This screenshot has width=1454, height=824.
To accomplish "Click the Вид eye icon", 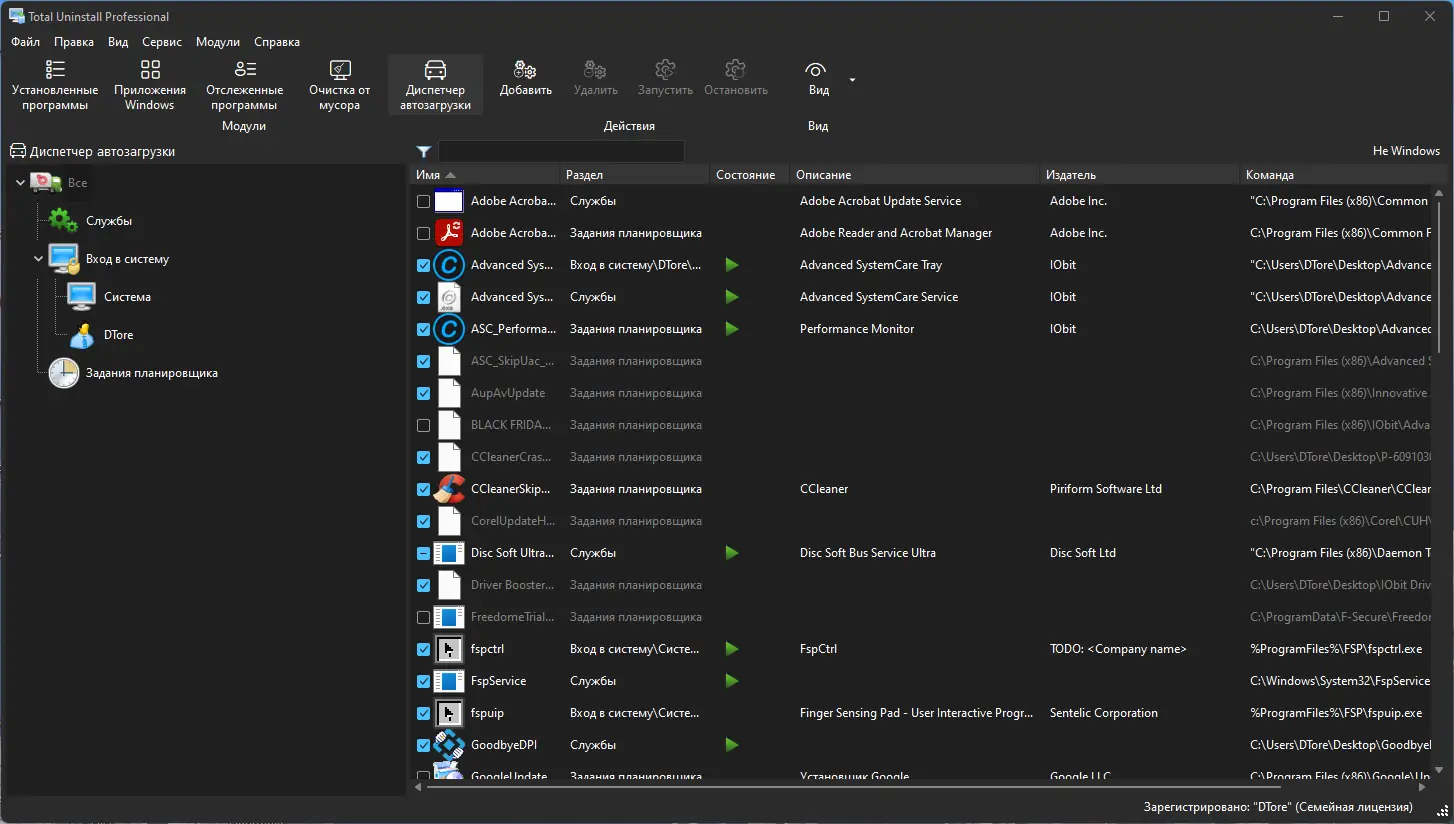I will [x=816, y=69].
